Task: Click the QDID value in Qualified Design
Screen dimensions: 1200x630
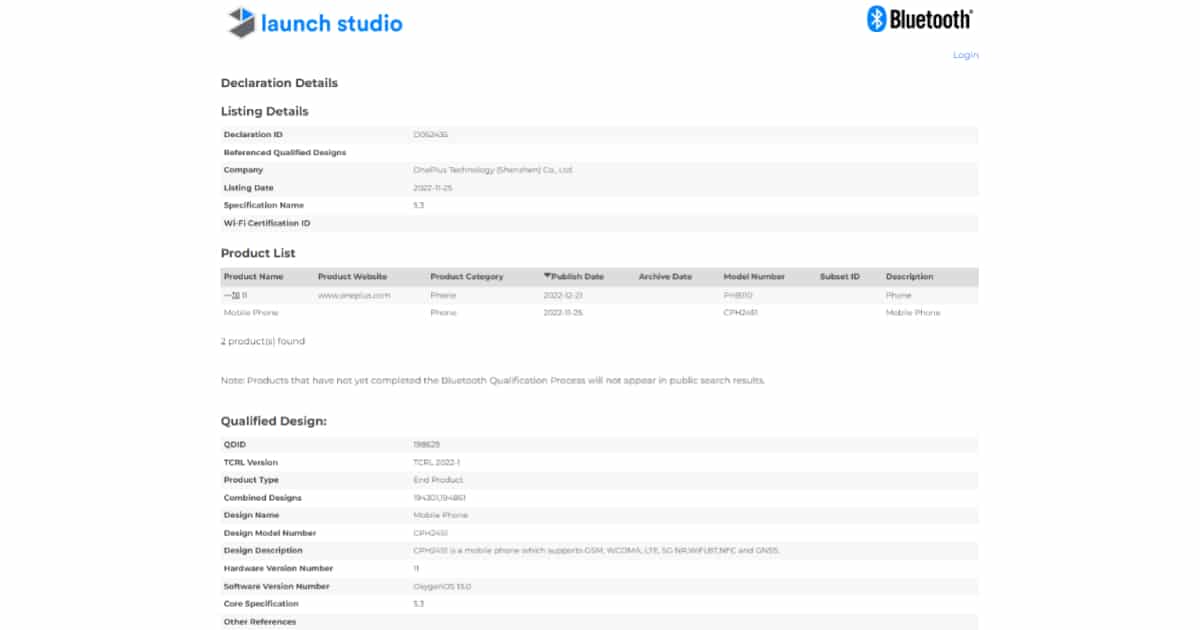Action: (427, 443)
